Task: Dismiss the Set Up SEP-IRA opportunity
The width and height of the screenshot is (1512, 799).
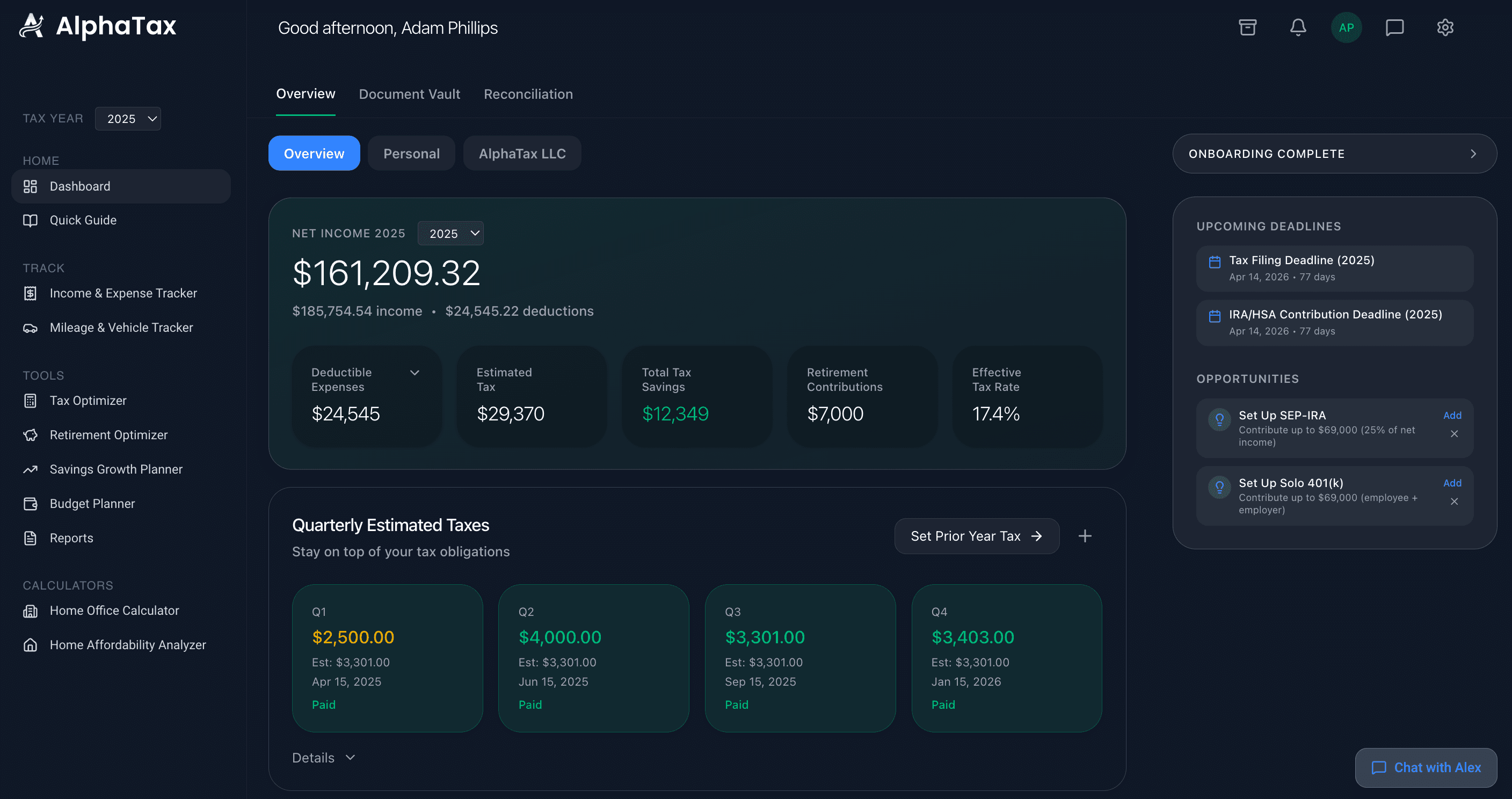Action: (1455, 434)
